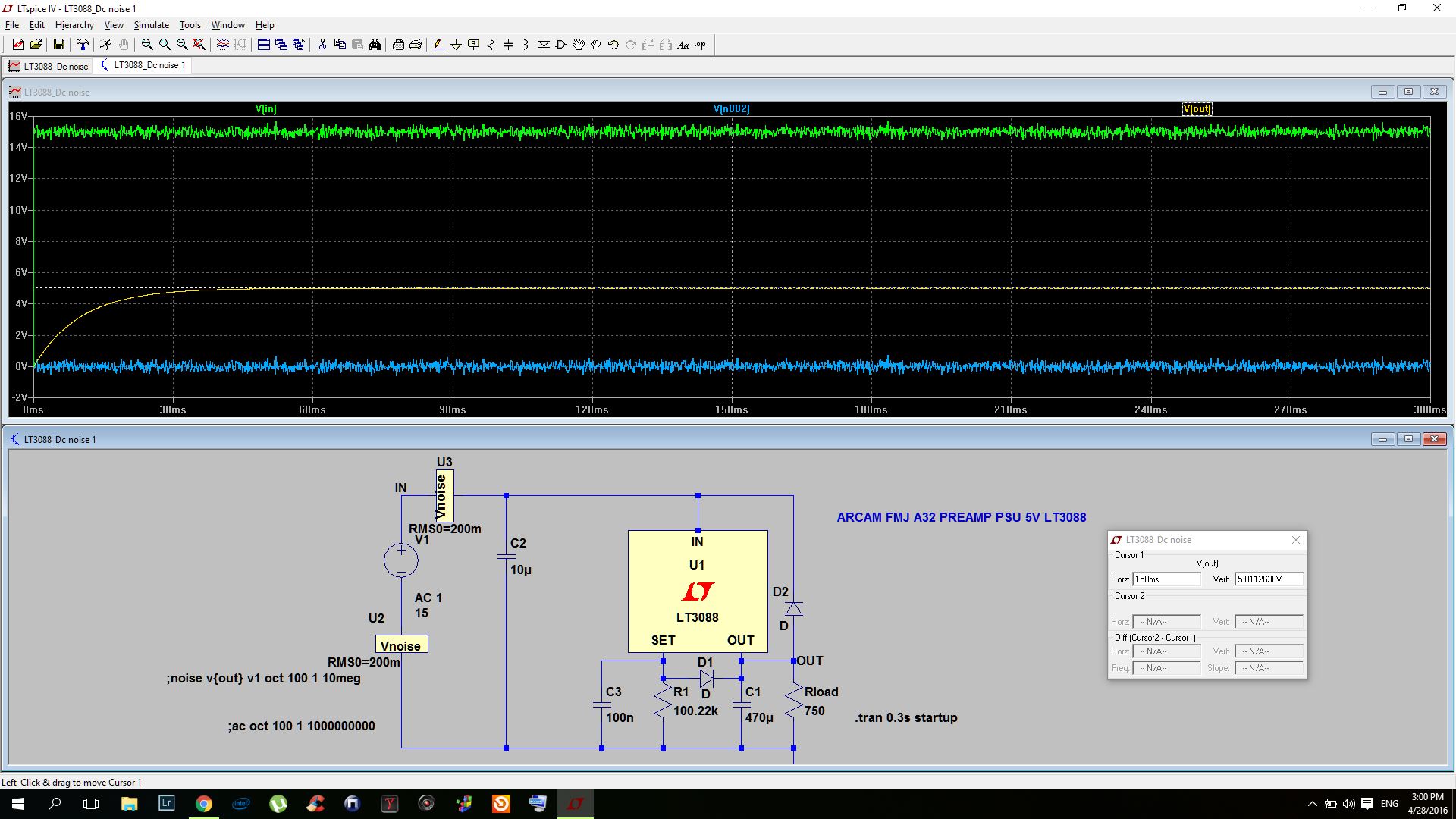
Task: Close the cursor readout dialog
Action: (x=1296, y=540)
